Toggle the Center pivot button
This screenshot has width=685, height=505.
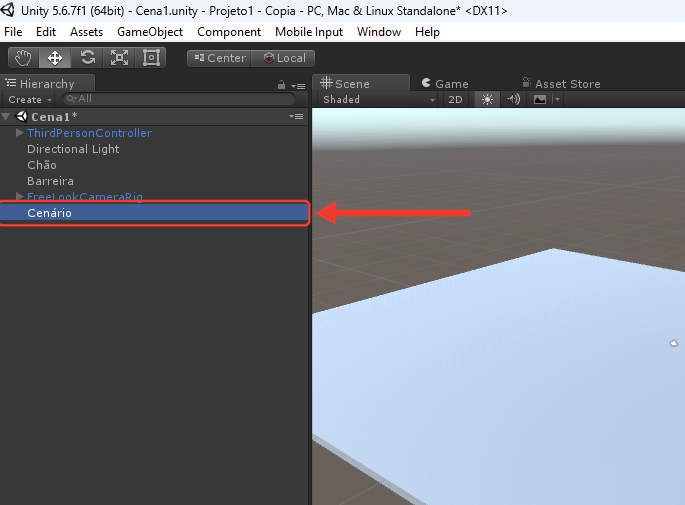point(220,58)
